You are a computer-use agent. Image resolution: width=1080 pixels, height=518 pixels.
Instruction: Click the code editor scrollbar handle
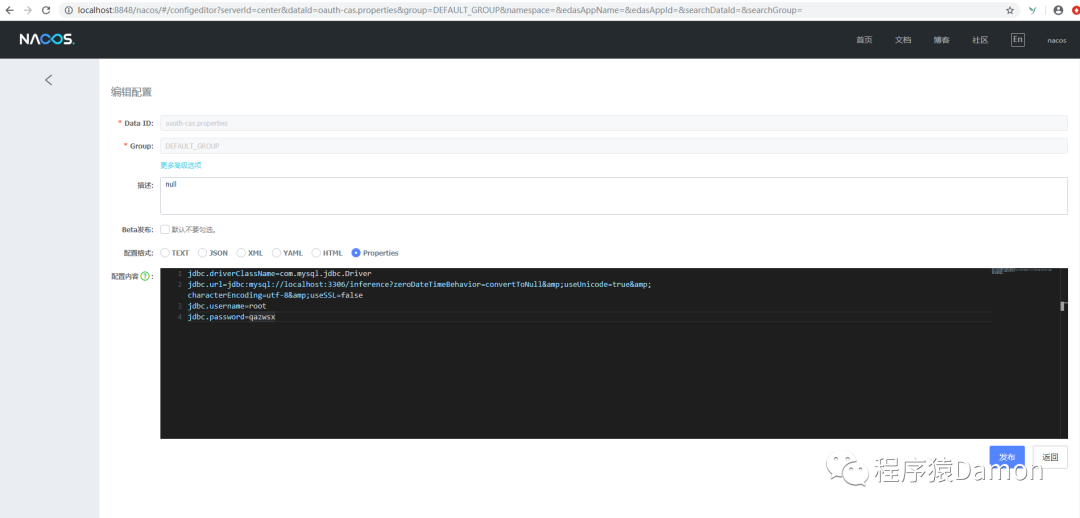[1063, 306]
